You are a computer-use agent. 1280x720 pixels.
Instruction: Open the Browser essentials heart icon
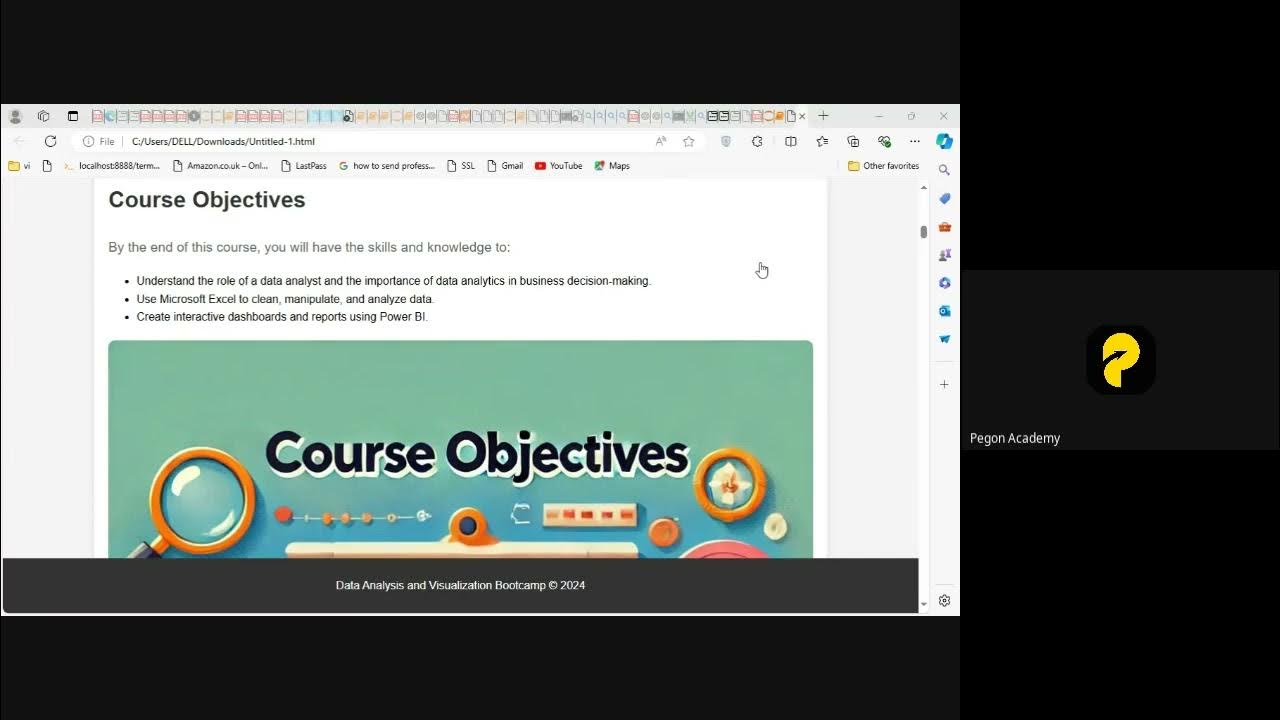(x=884, y=141)
